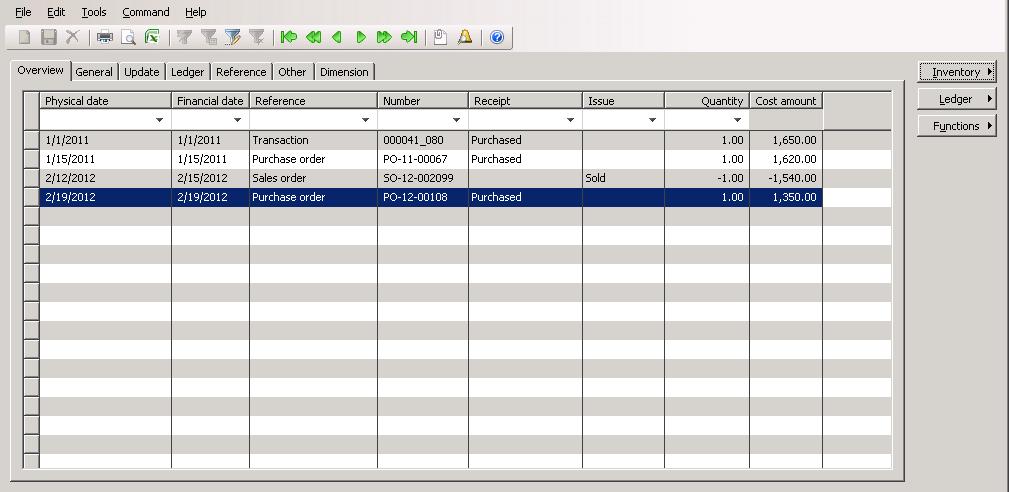Open the Command menu

click(145, 12)
